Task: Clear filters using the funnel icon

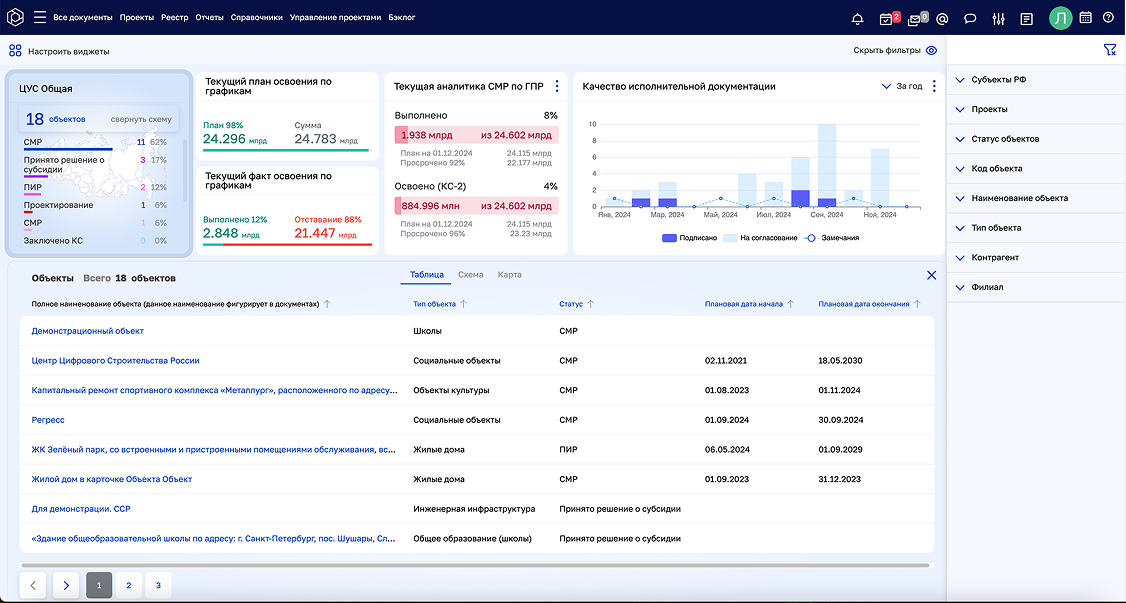Action: click(1109, 50)
